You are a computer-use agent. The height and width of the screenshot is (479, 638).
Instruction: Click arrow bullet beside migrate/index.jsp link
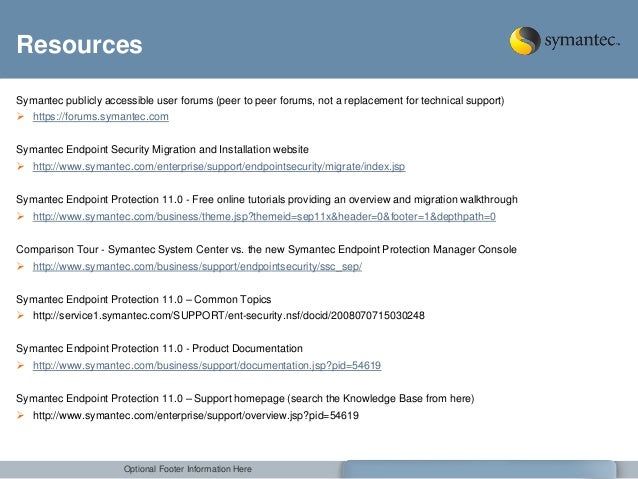(20, 166)
